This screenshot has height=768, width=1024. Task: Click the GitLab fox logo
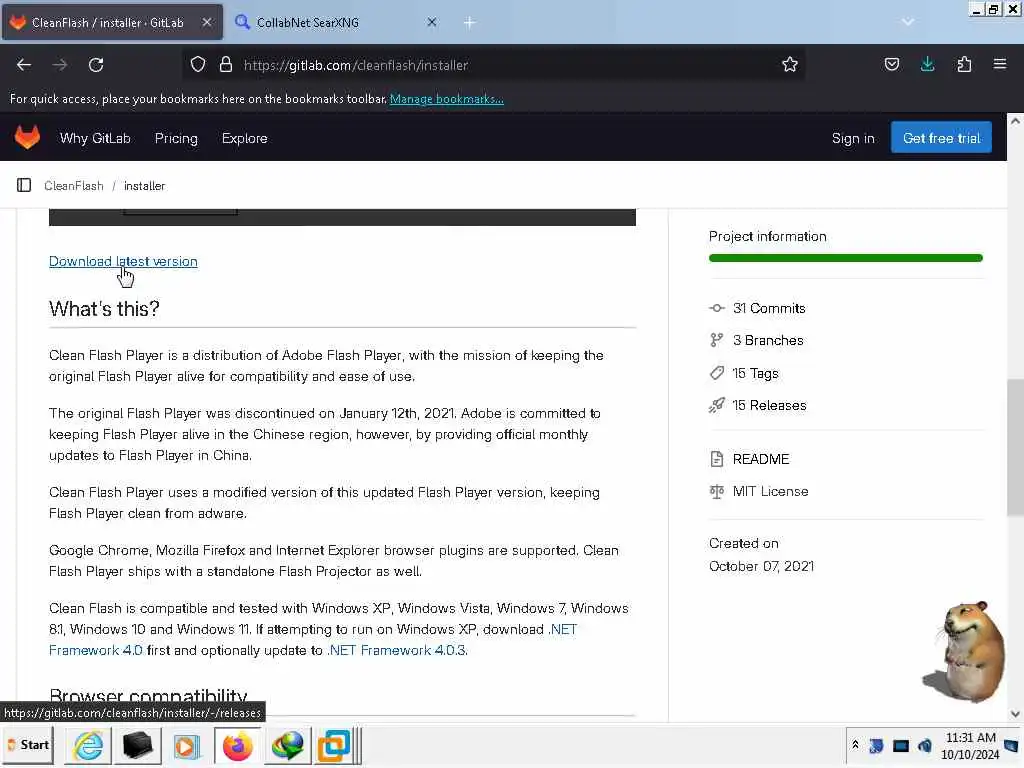click(27, 138)
